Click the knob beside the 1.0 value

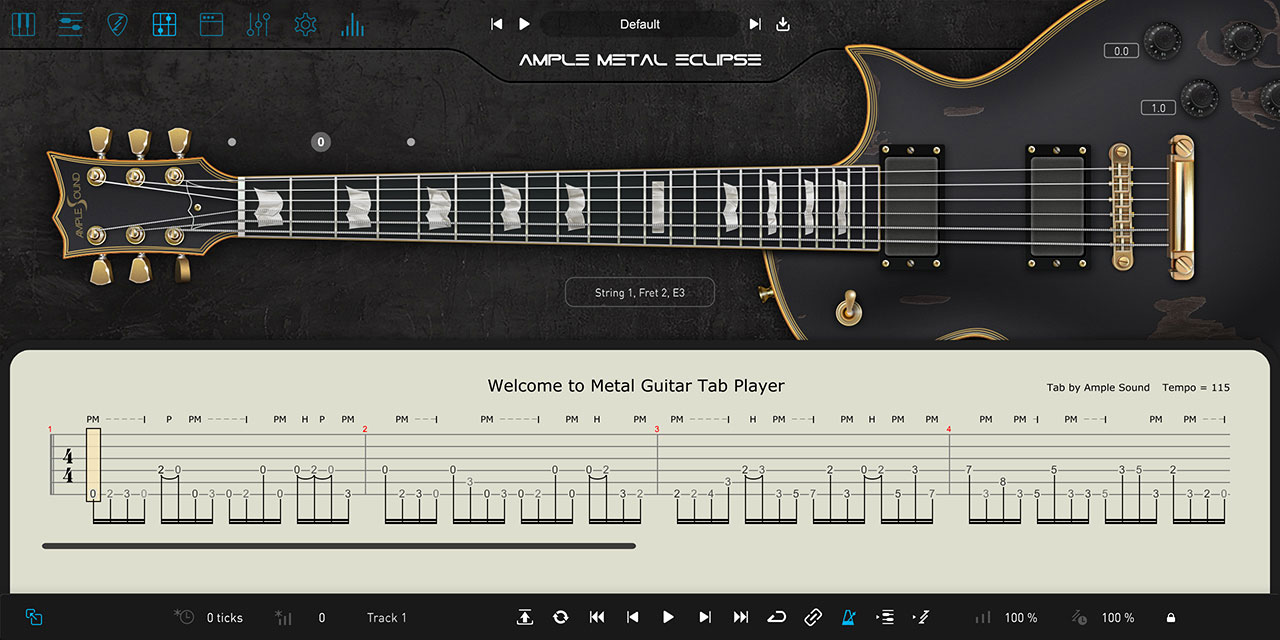click(1198, 98)
